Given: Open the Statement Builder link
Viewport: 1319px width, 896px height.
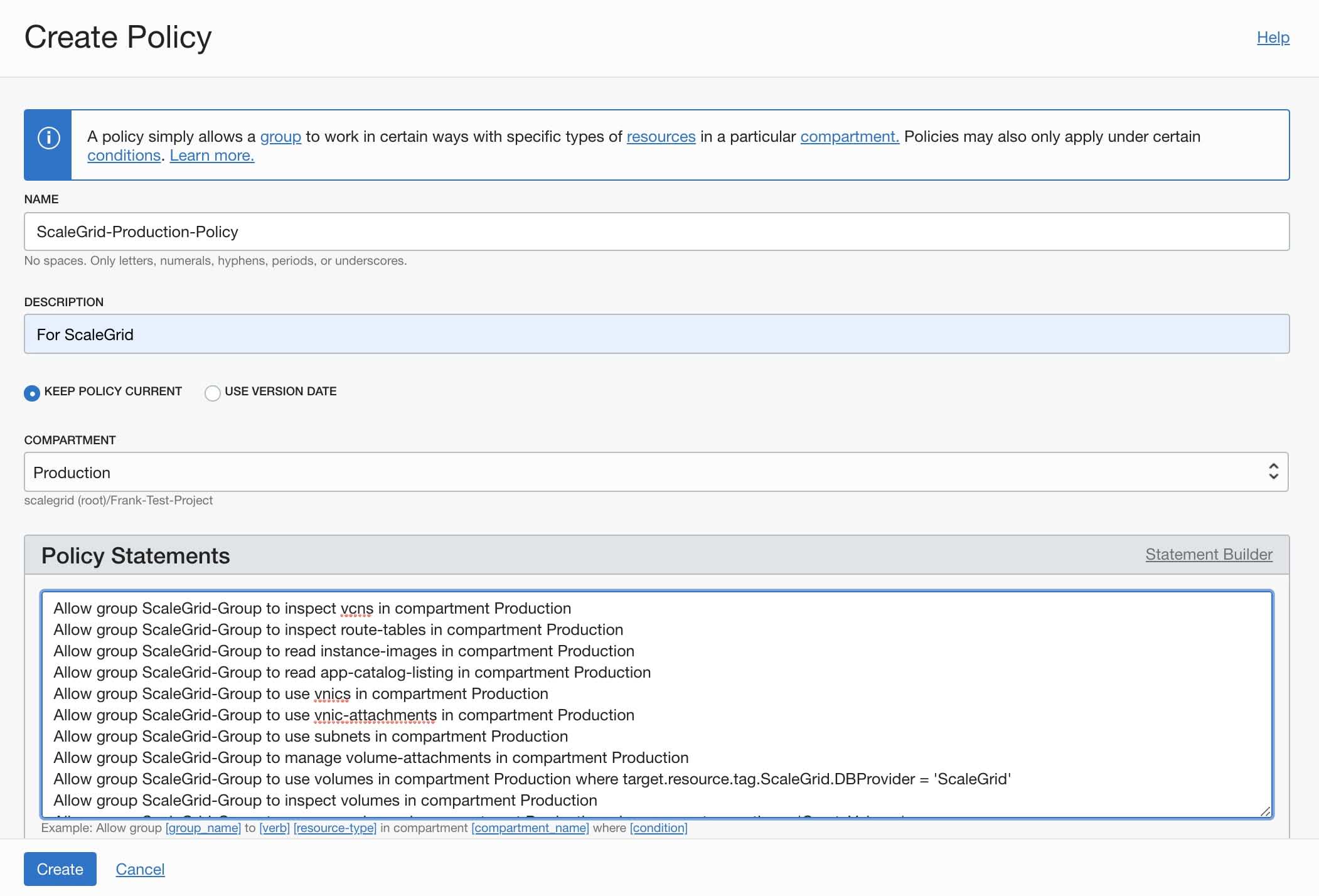Looking at the screenshot, I should [1209, 555].
